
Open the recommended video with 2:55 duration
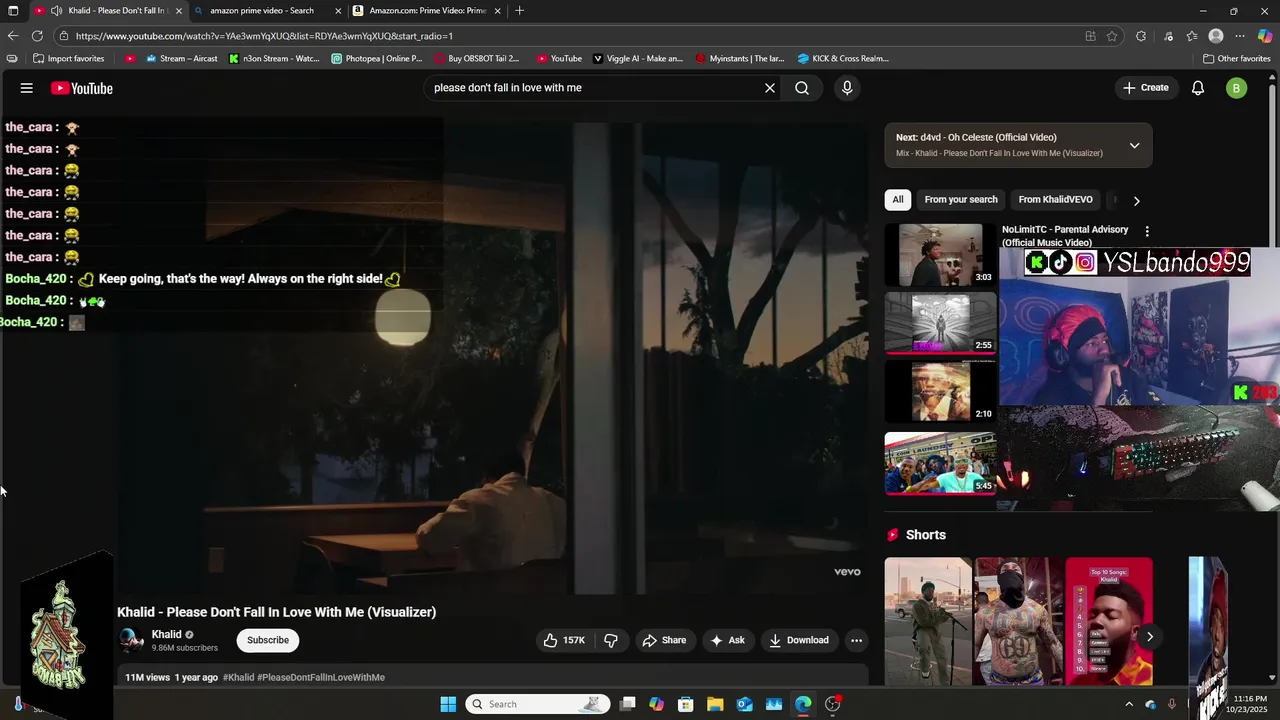[940, 323]
